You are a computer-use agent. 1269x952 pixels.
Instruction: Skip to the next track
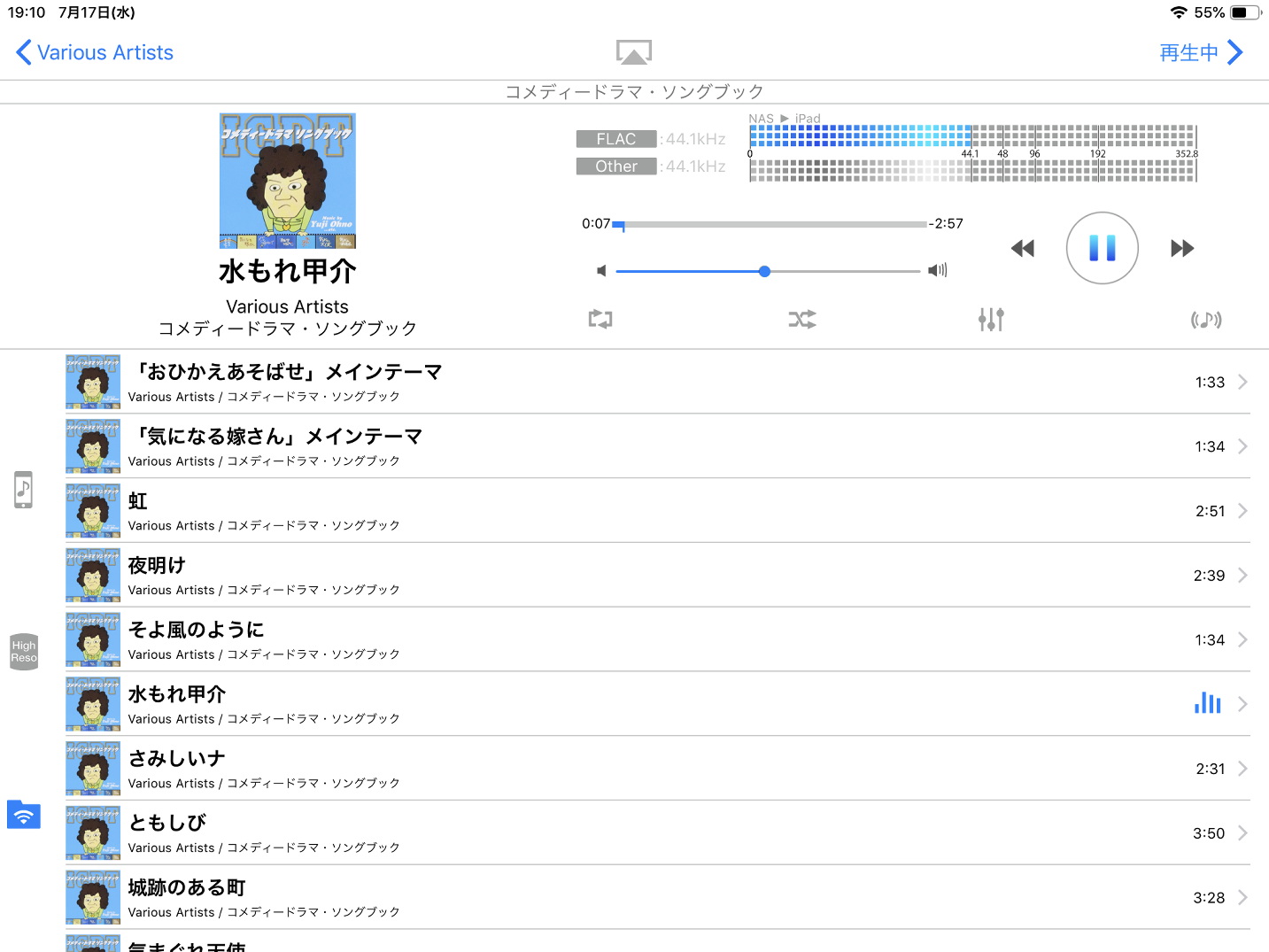pos(1181,248)
